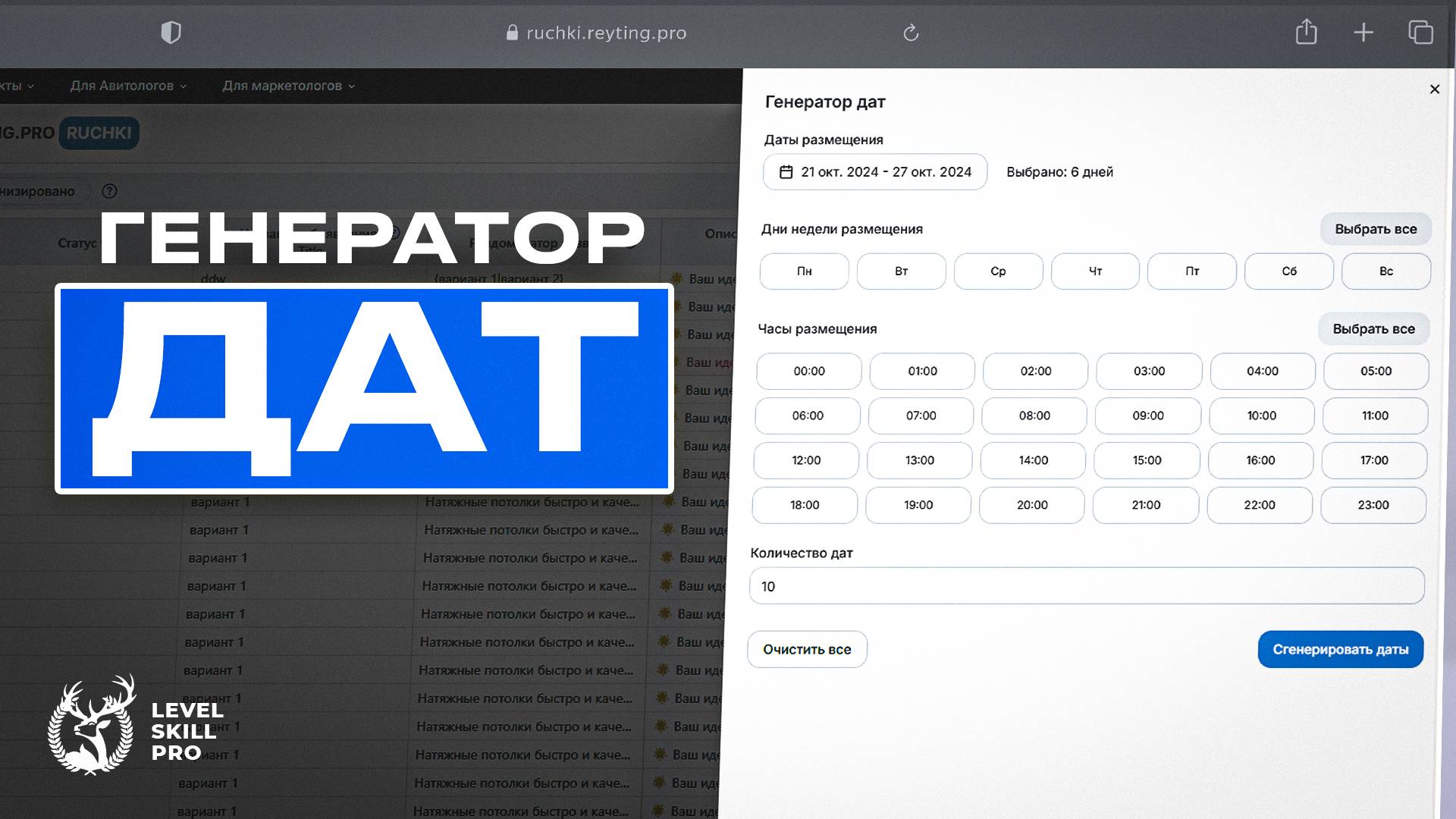Screen dimensions: 1456x819
Task: Click the Очистить все button
Action: 807,649
